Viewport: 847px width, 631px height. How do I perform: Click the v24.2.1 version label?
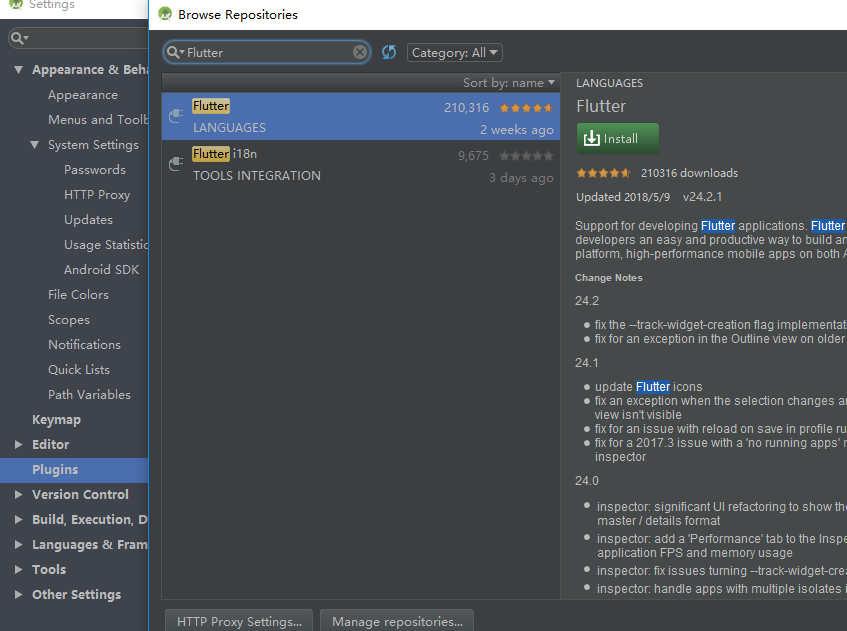[702, 197]
